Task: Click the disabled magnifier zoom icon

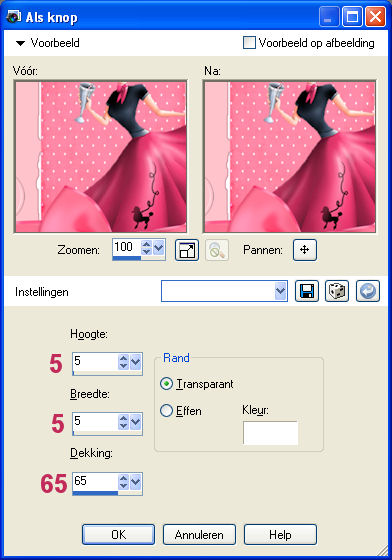Action: click(x=217, y=250)
